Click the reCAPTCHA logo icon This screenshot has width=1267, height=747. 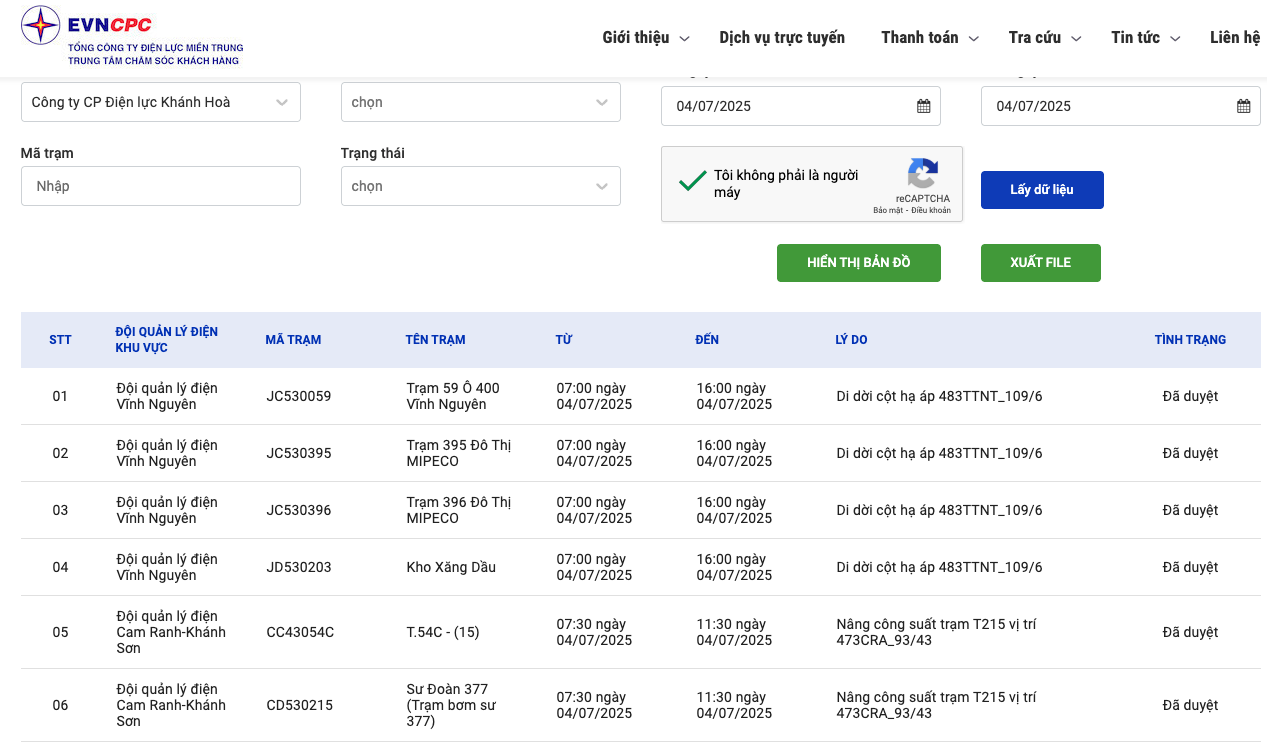coord(922,174)
